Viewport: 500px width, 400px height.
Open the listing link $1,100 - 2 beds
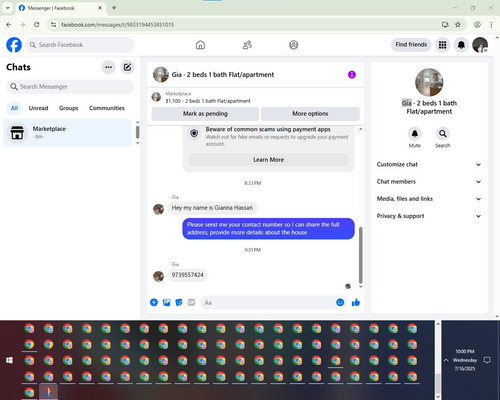[208, 101]
